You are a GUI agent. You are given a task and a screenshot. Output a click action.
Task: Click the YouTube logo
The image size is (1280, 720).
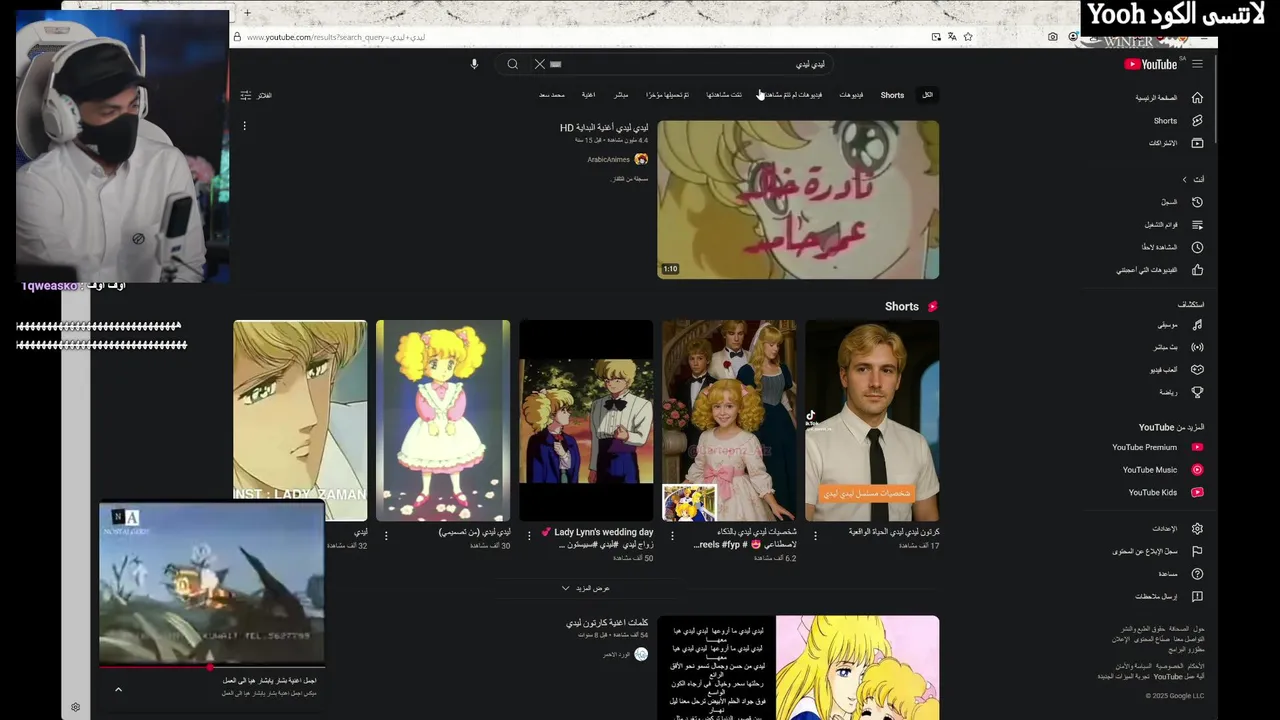[x=1151, y=64]
